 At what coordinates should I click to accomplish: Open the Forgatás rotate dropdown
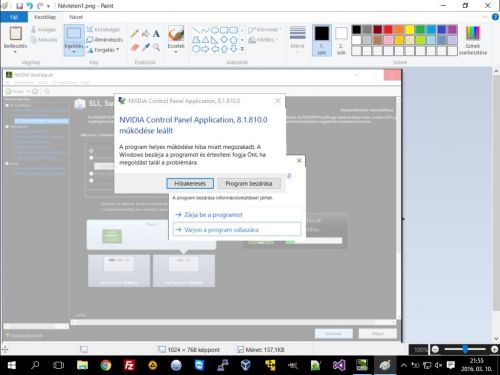tap(103, 50)
